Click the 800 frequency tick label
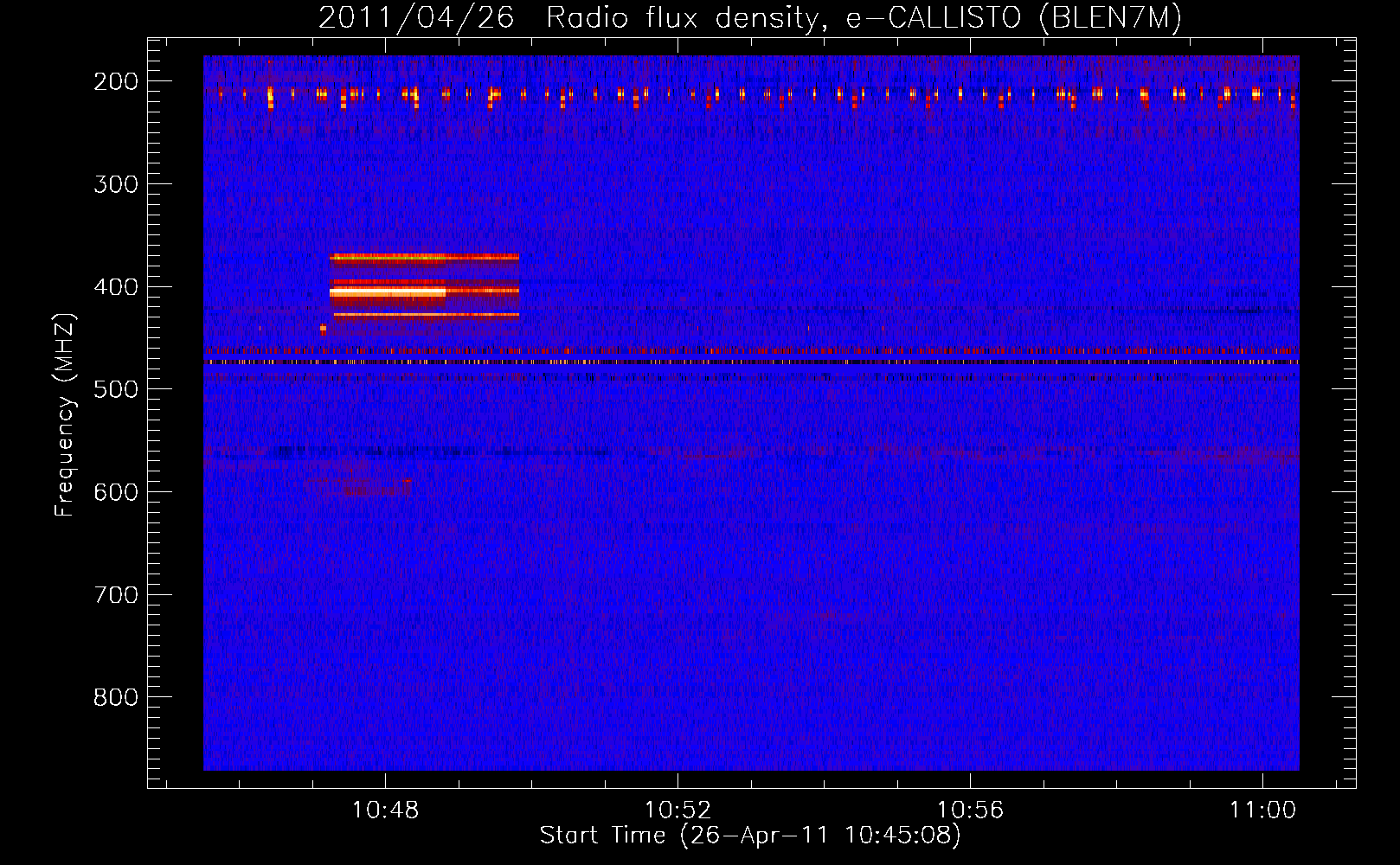This screenshot has width=1400, height=865. 116,697
